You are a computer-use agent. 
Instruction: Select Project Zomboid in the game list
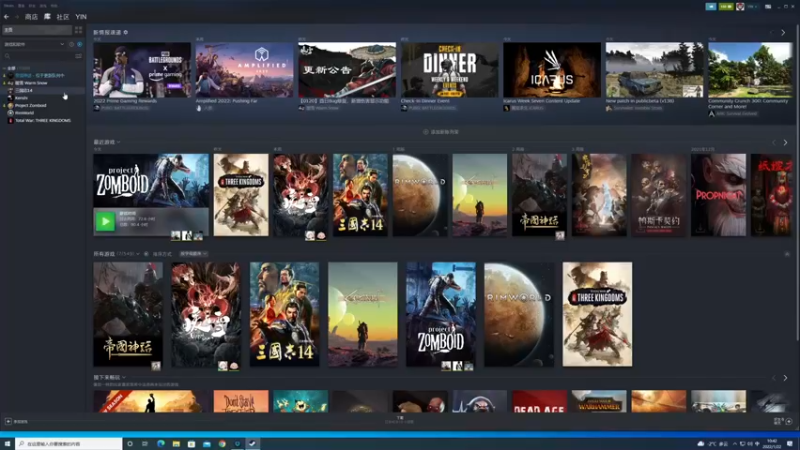click(x=30, y=106)
